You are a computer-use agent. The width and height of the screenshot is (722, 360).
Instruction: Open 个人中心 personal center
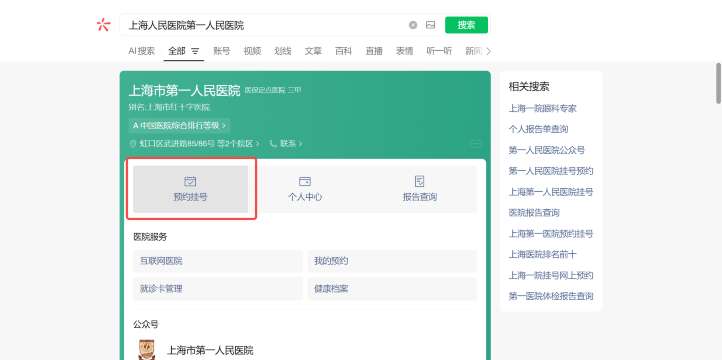click(305, 189)
